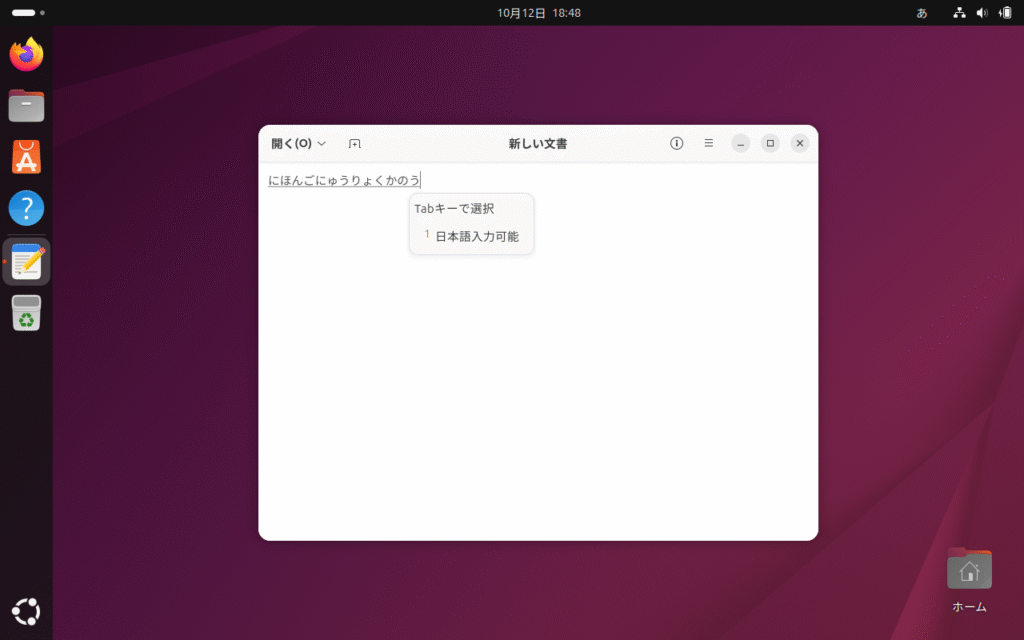
Task: Click the volume speaker icon
Action: 982,13
